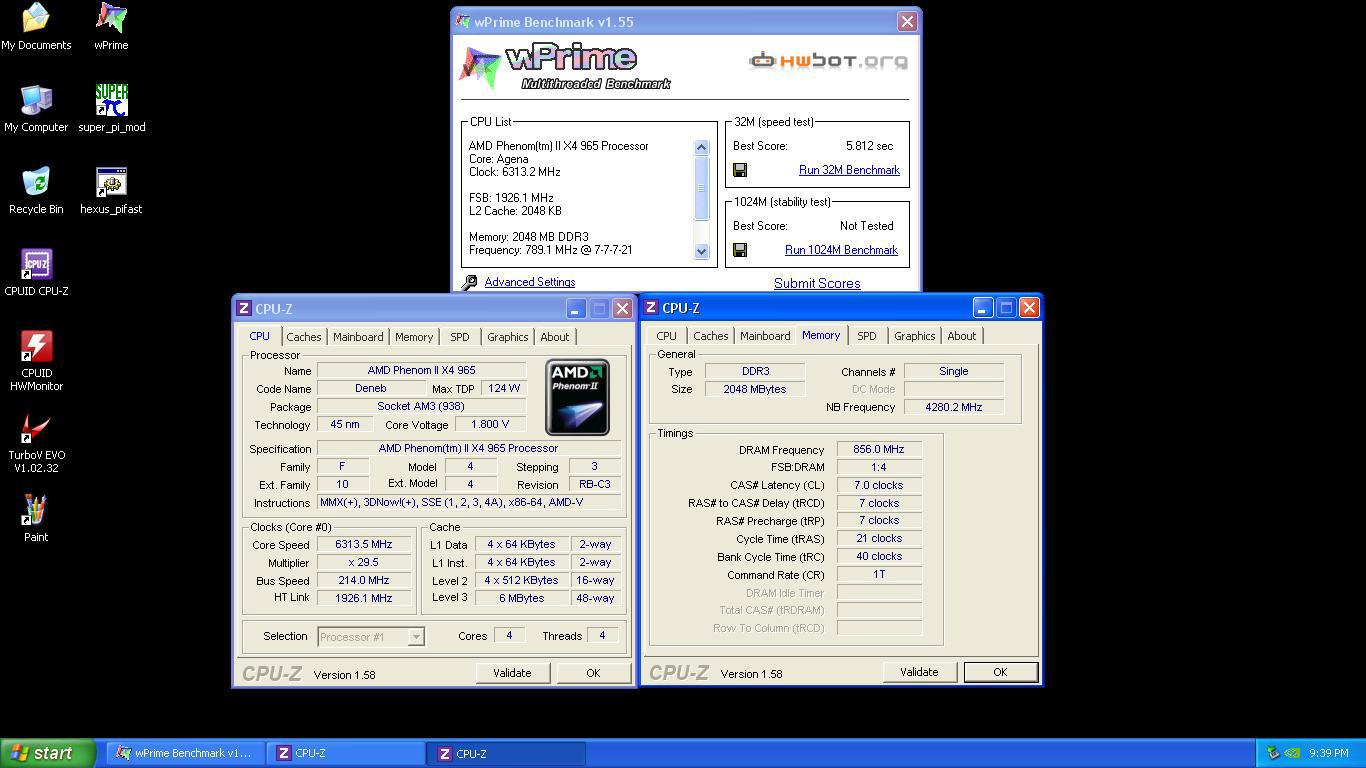Open the SPD tab in the left CPU-Z window
This screenshot has width=1366, height=768.
(x=459, y=337)
